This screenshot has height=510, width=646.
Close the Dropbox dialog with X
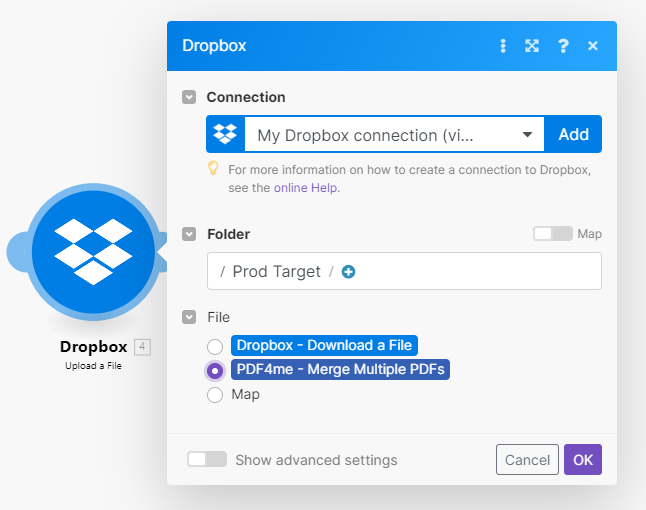[x=593, y=46]
